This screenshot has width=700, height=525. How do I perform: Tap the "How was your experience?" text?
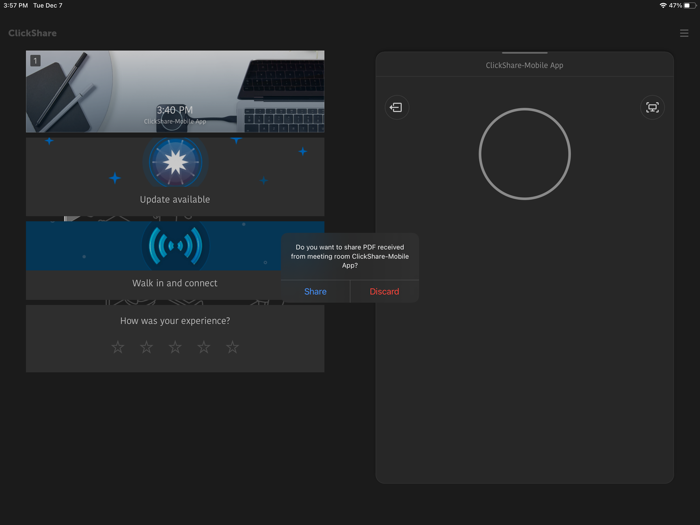point(175,321)
